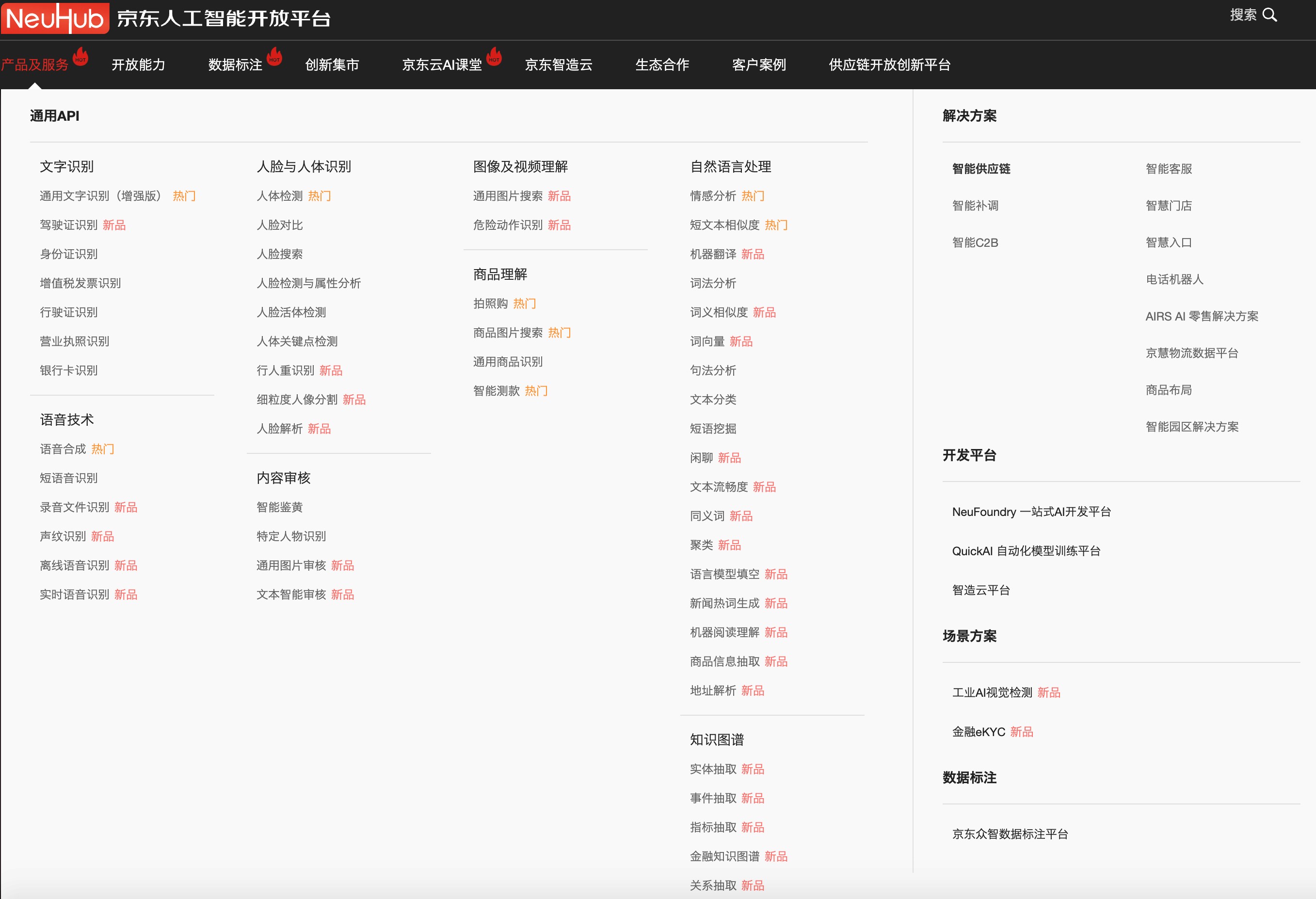1316x899 pixels.
Task: Click the NeuHub logo
Action: [x=55, y=18]
